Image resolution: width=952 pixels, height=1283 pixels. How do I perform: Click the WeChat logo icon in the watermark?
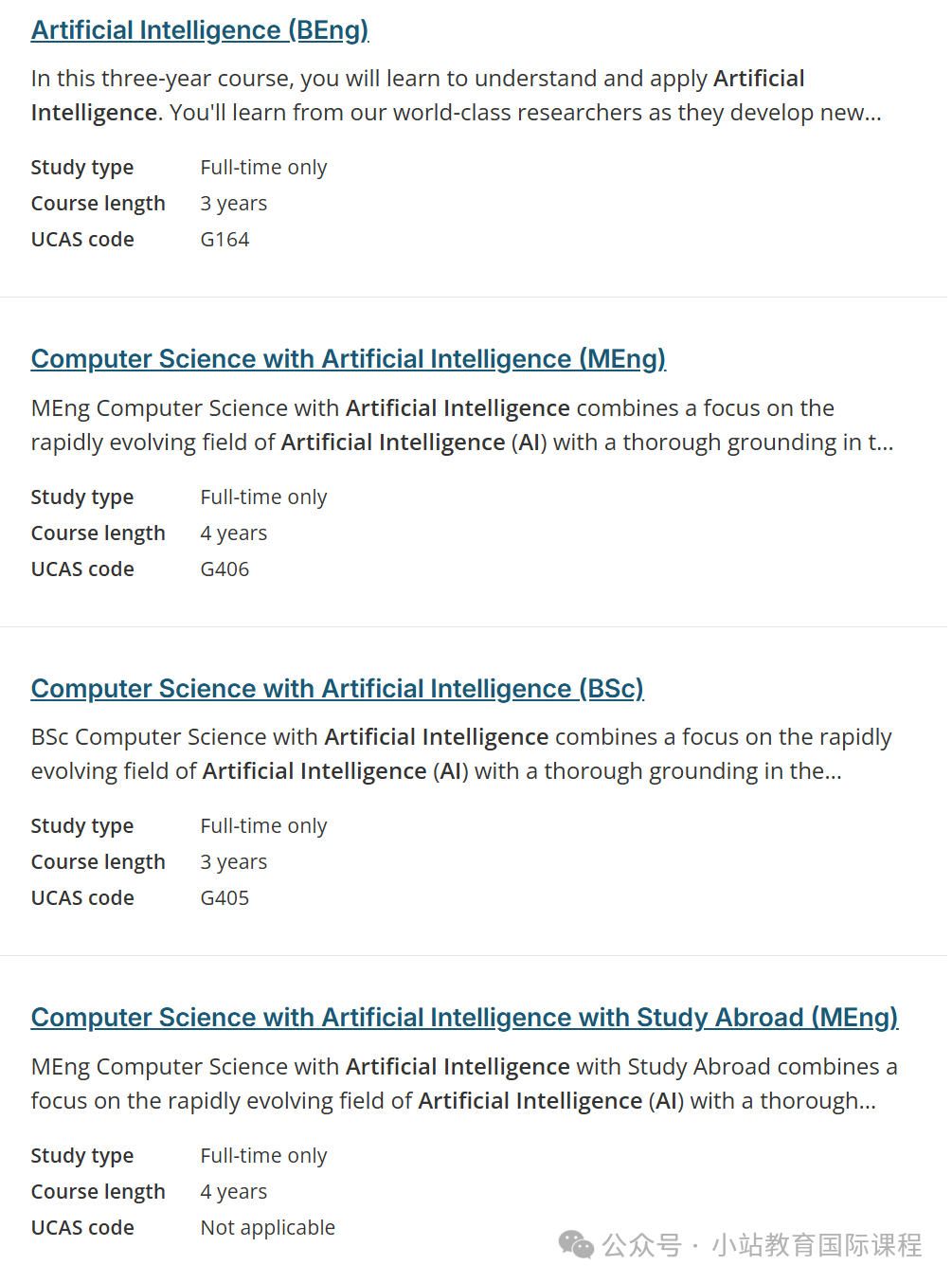[576, 1245]
